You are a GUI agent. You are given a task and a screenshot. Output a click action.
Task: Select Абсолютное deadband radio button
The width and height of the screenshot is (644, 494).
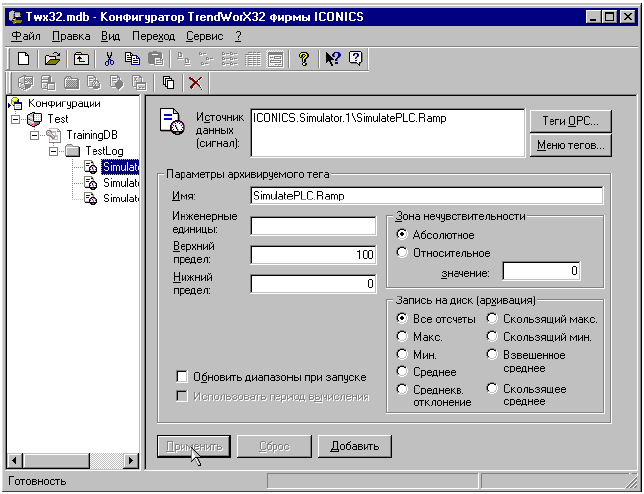(402, 234)
